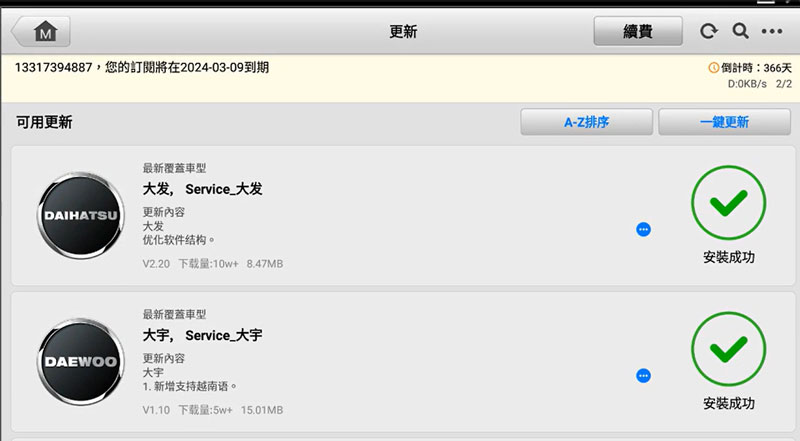Open search with the magnifier icon
Viewport: 800px width, 441px height.
tap(740, 31)
